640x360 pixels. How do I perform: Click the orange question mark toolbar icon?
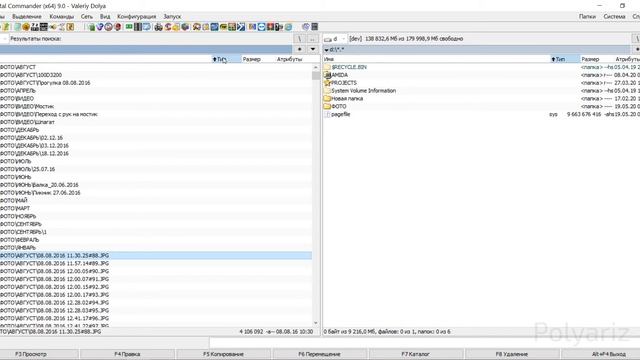(x=70, y=27)
